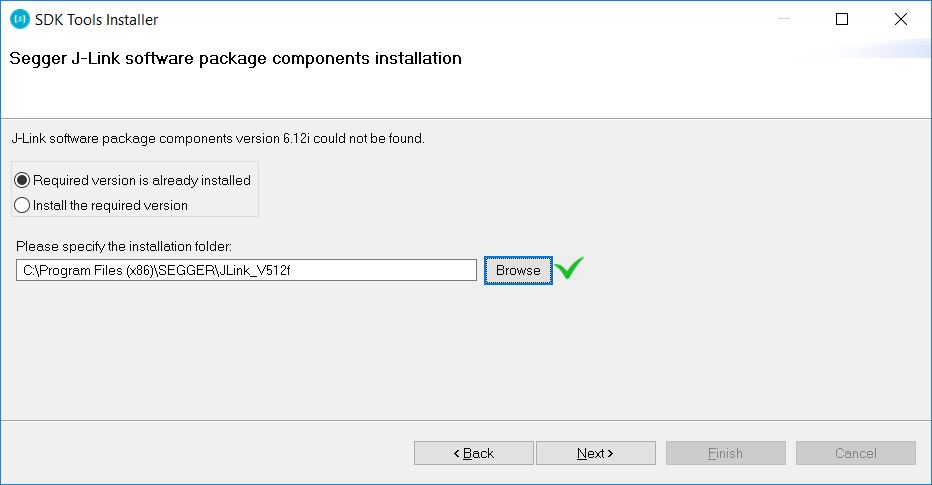Viewport: 932px width, 485px height.
Task: Close the SDK Tools Installer window
Action: [x=900, y=19]
